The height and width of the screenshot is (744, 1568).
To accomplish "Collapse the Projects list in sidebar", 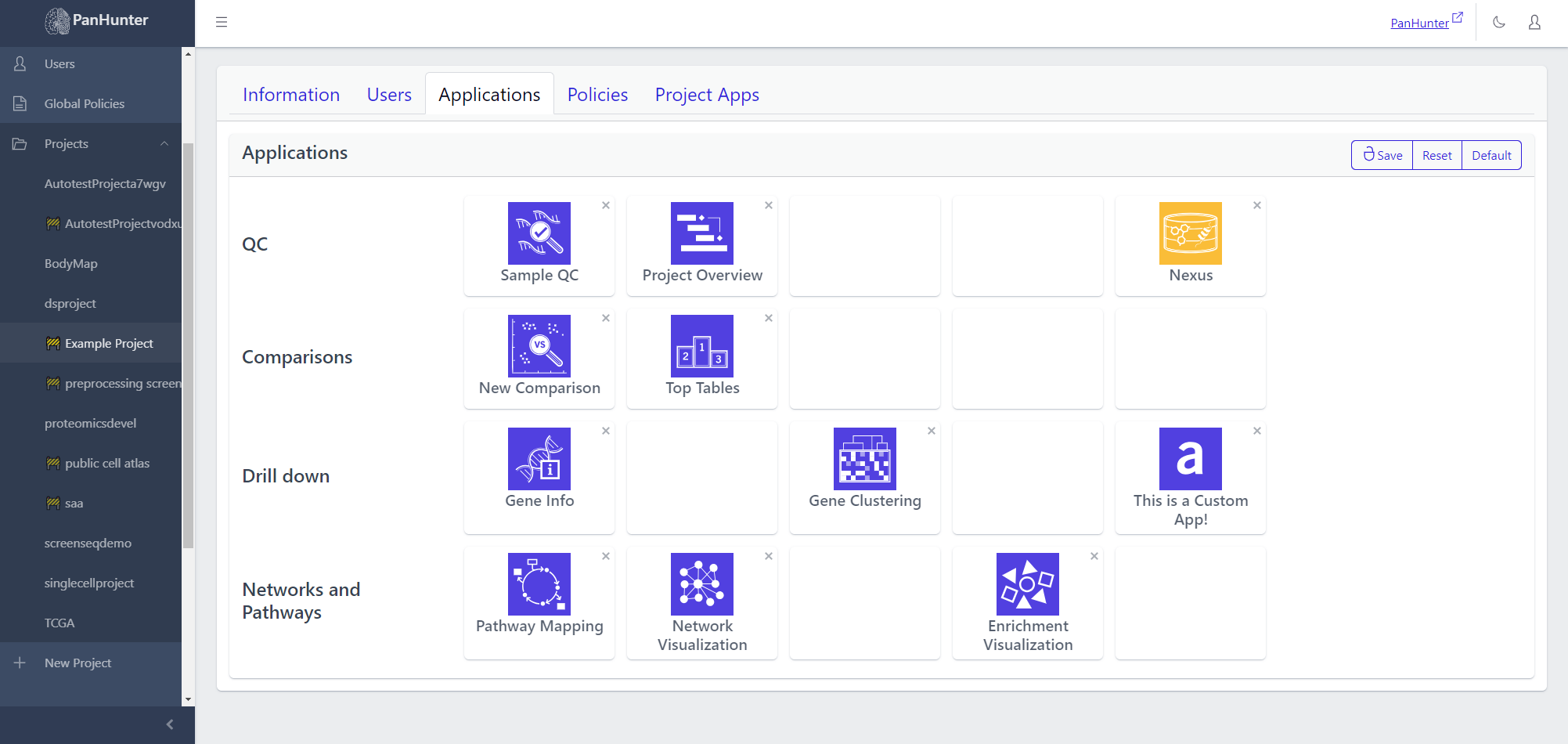I will (x=164, y=143).
